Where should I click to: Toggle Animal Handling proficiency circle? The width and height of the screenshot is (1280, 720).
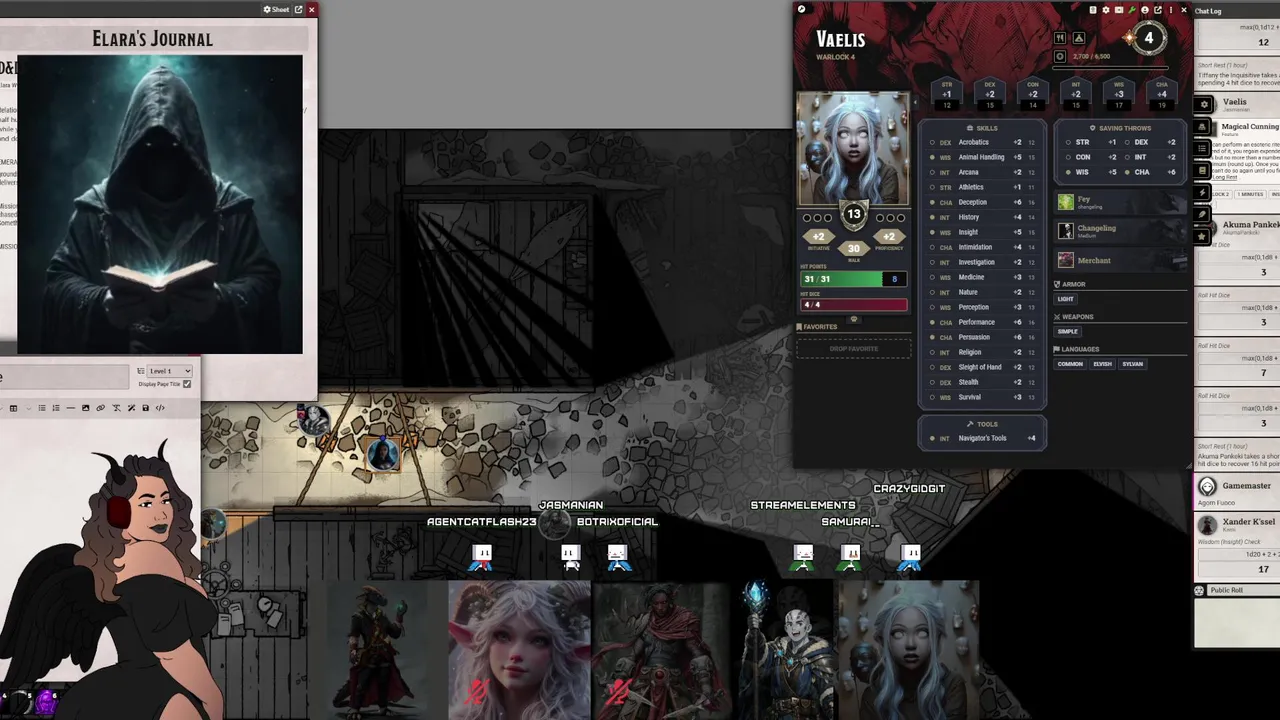click(932, 157)
